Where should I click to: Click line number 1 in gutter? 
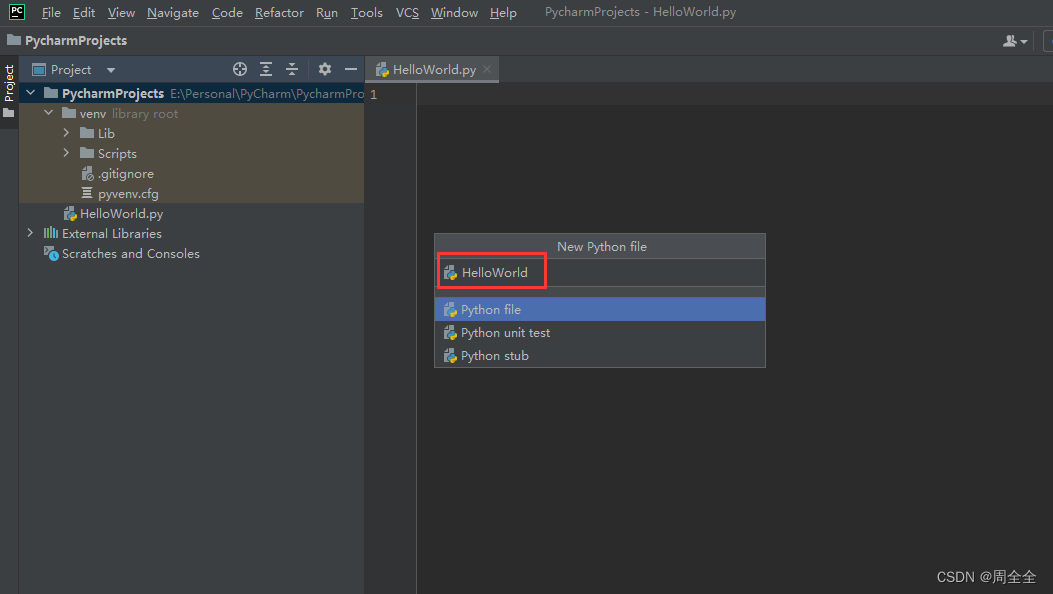pos(373,95)
